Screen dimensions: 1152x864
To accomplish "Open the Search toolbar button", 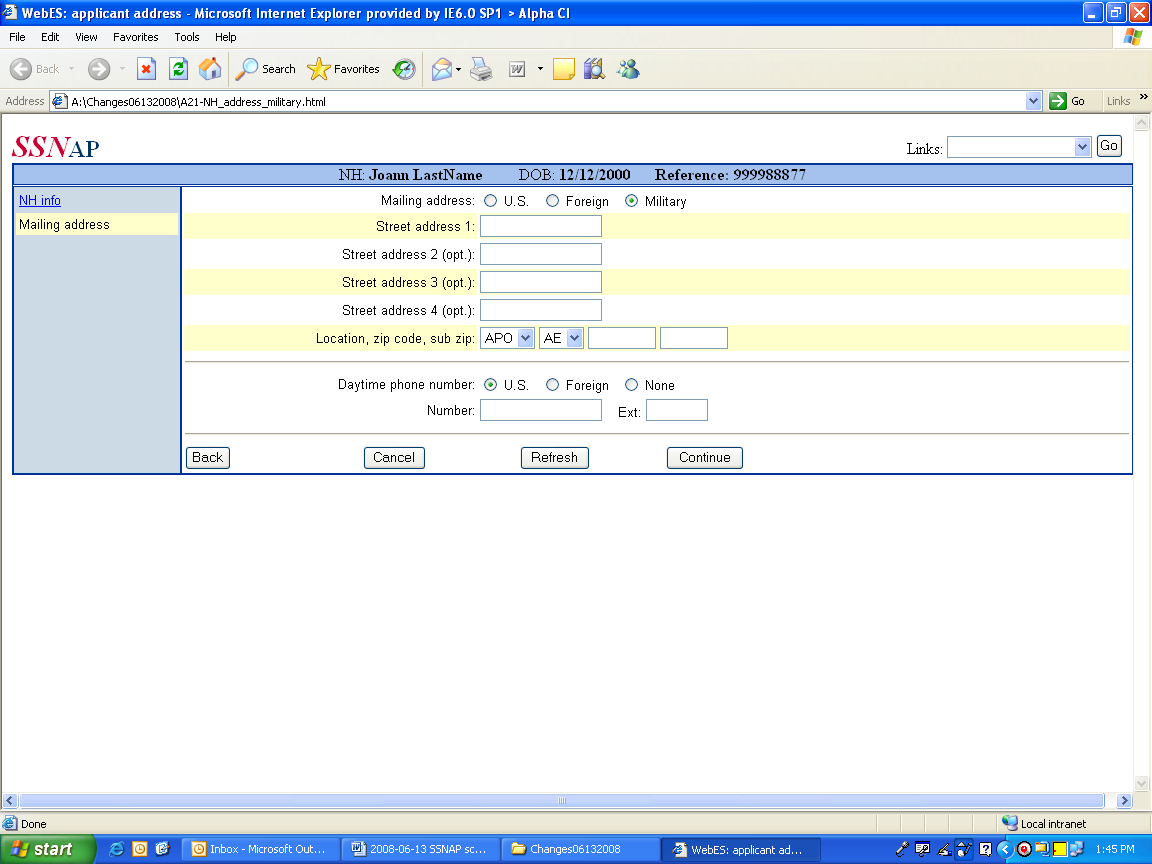I will pos(266,69).
